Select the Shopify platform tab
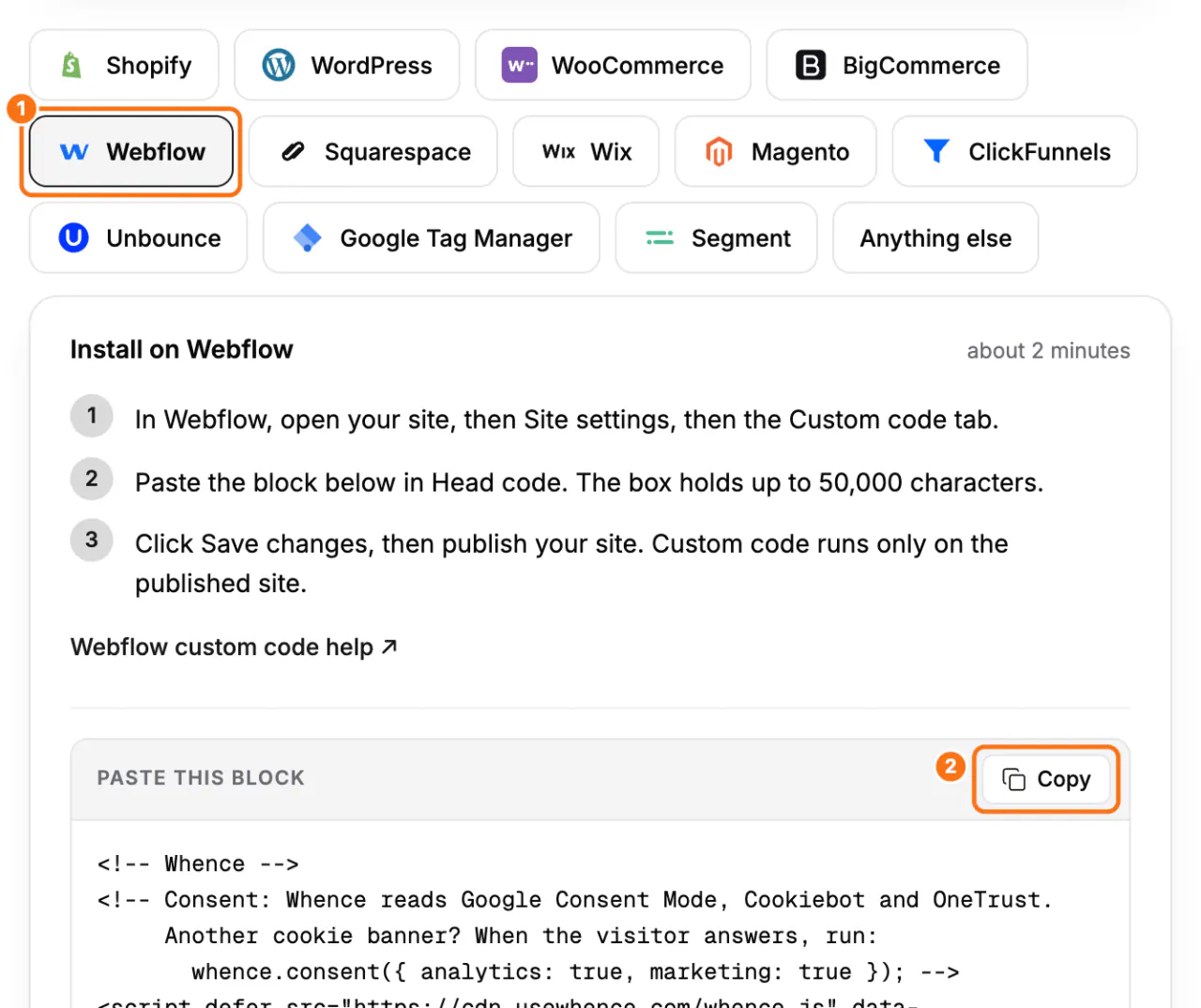This screenshot has width=1201, height=1008. tap(124, 65)
